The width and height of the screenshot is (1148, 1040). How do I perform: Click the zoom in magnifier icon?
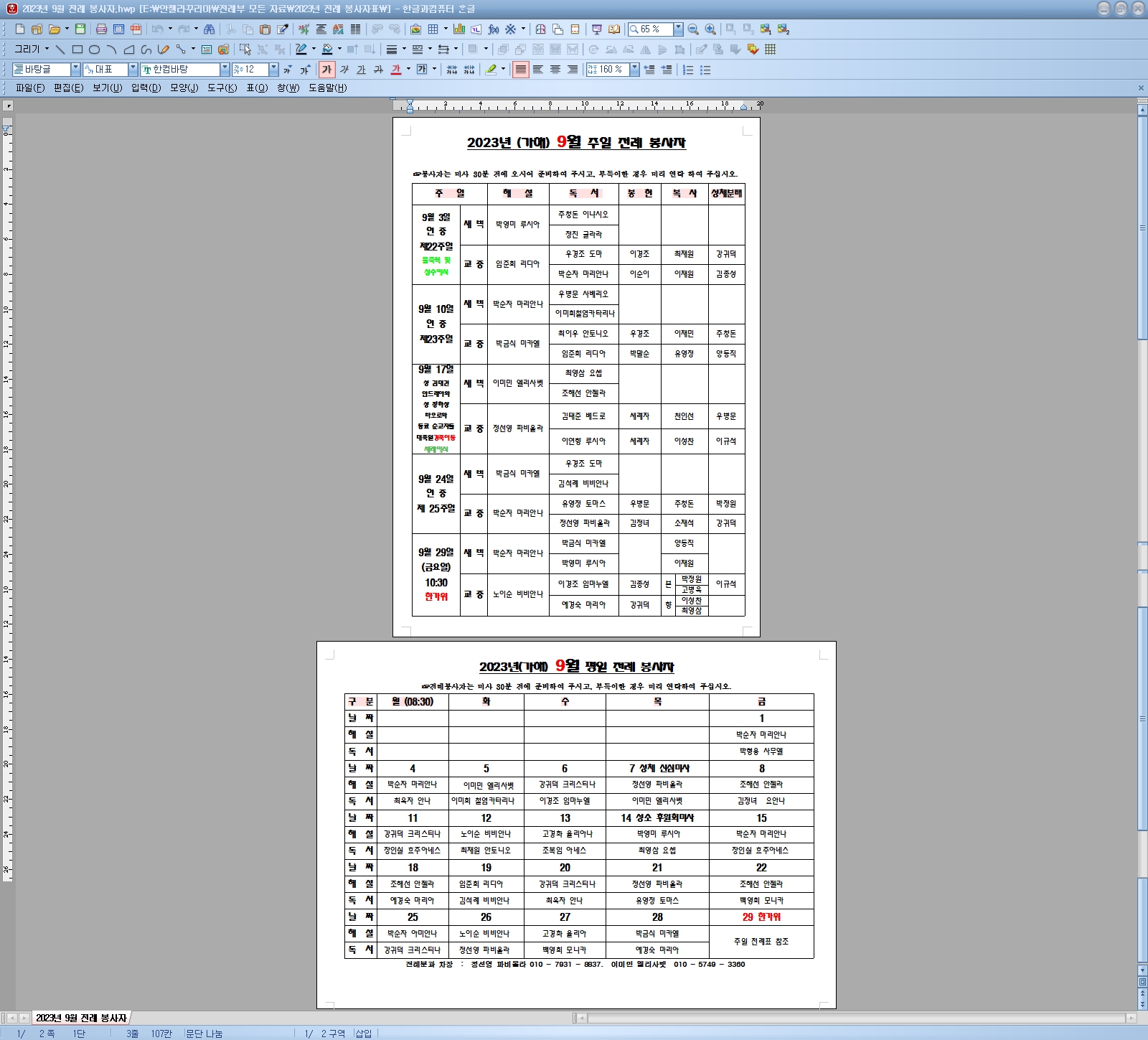(x=710, y=29)
